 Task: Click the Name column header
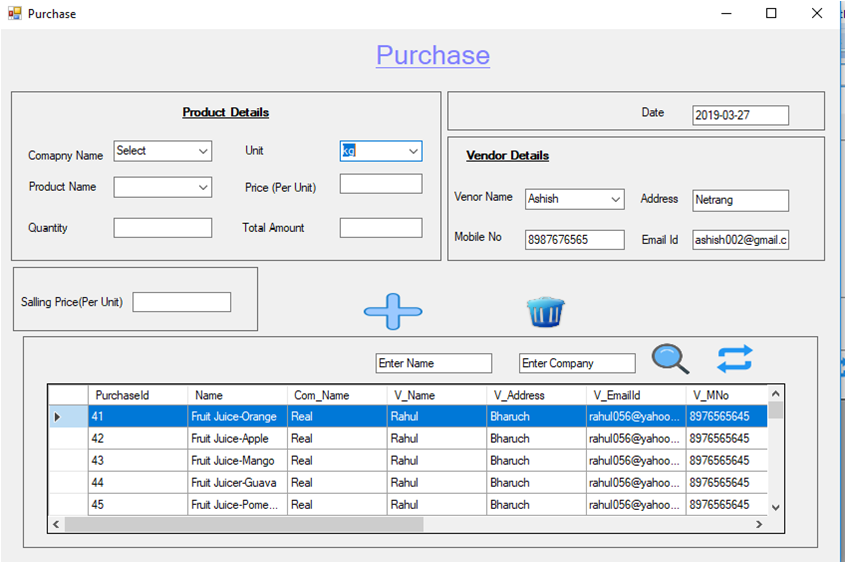(x=237, y=395)
